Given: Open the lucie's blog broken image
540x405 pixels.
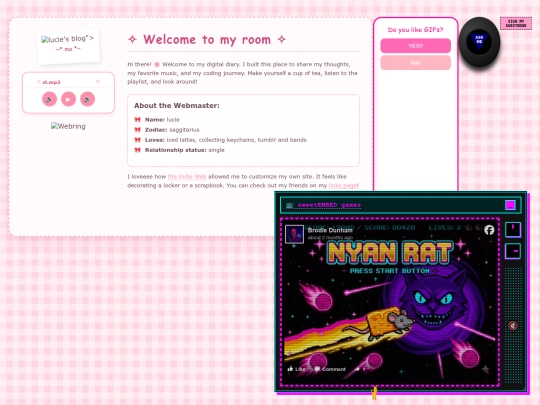Looking at the screenshot, I should coord(67,39).
